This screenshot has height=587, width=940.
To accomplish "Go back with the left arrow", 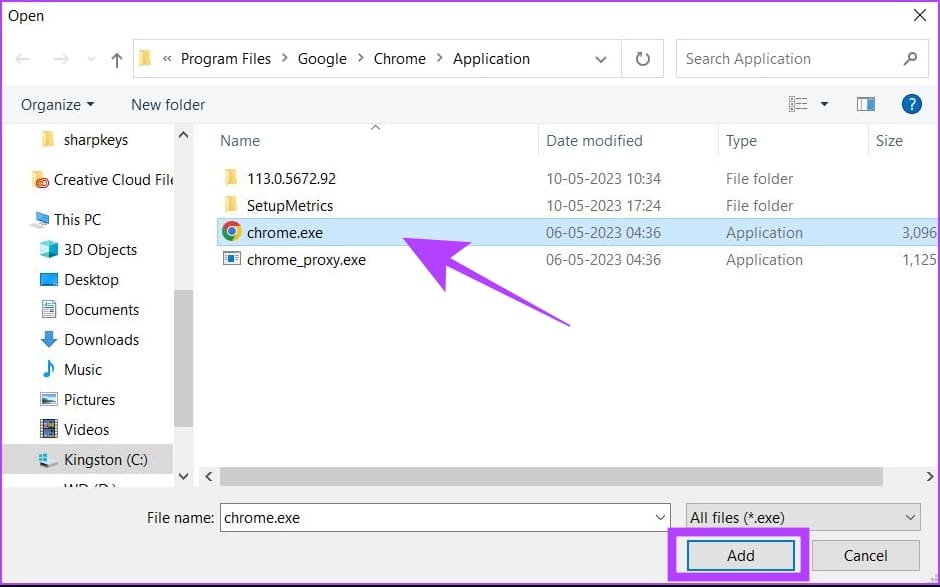I will [x=23, y=59].
